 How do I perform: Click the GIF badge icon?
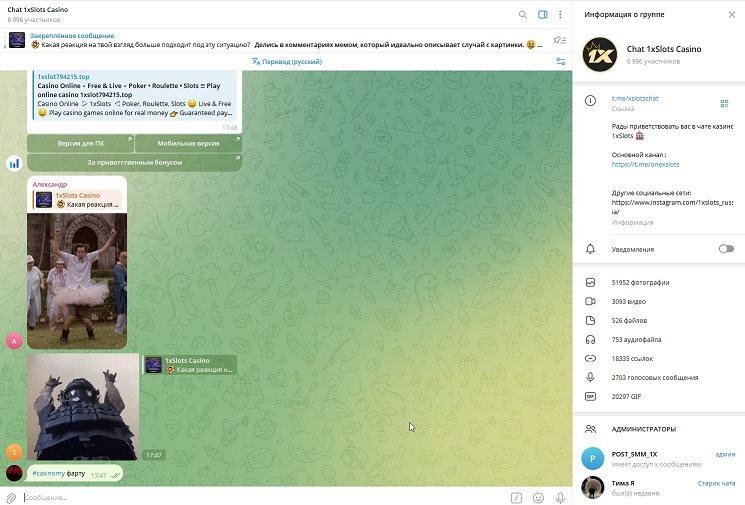pyautogui.click(x=590, y=396)
